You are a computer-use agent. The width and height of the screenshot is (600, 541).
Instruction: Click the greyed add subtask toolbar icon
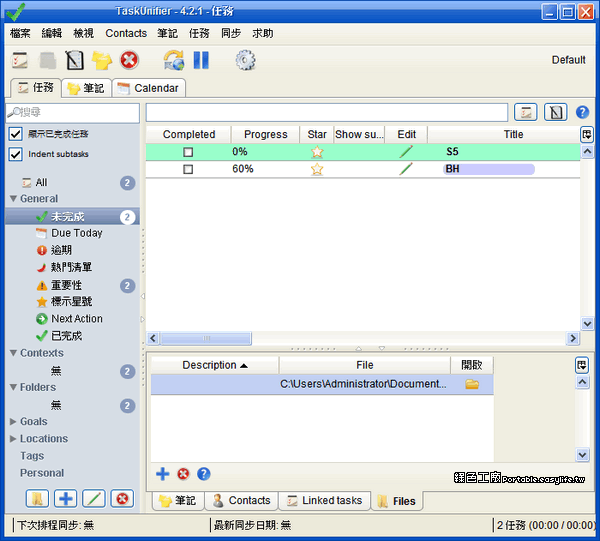click(48, 60)
